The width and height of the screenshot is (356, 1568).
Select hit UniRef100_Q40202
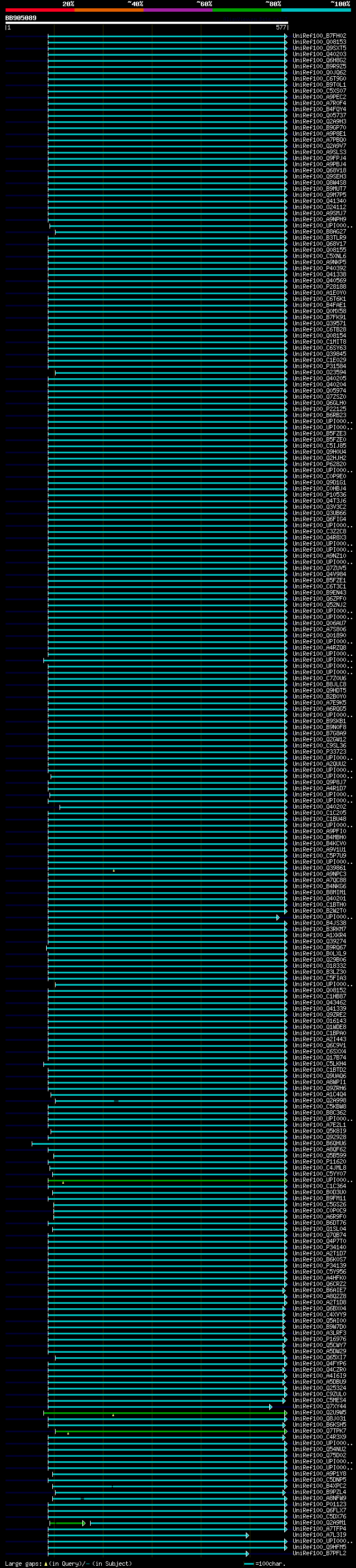point(319,807)
